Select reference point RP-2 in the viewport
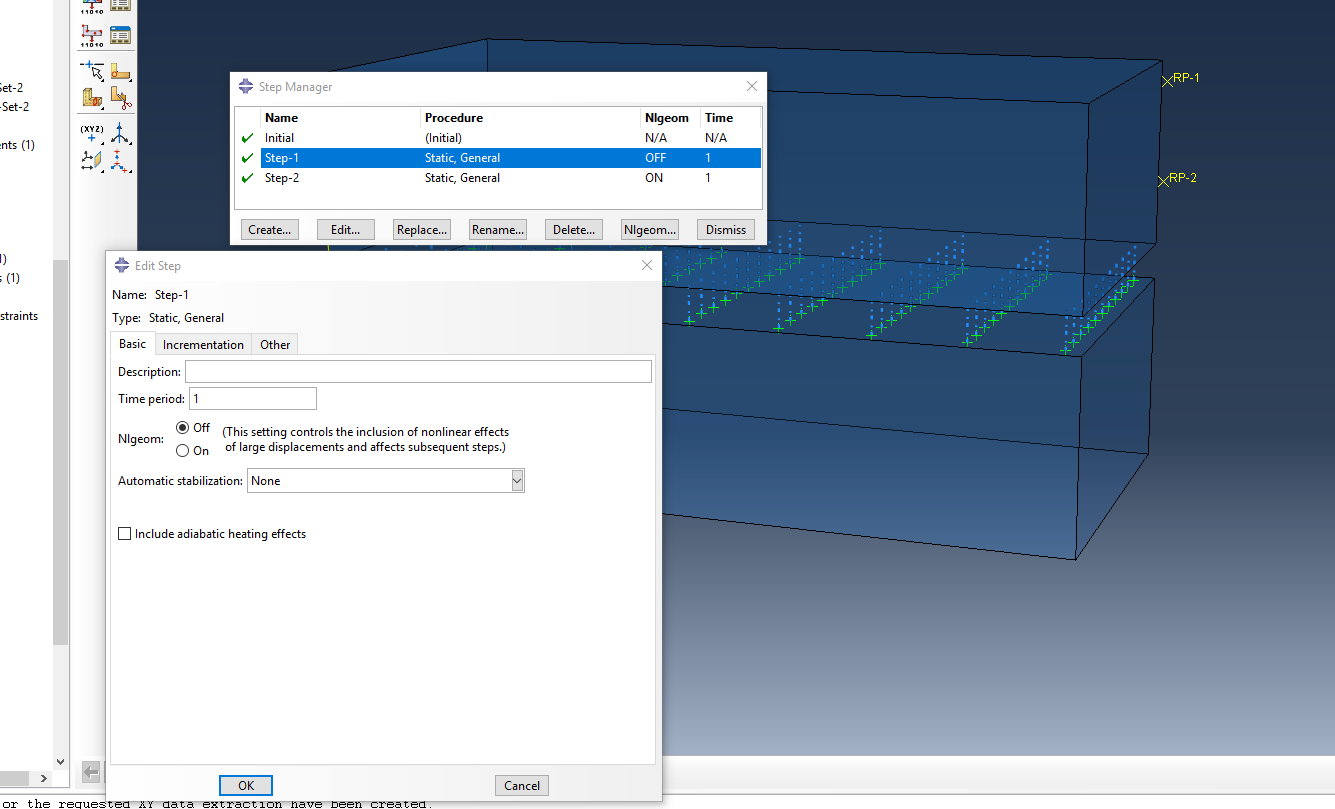Screen dimensions: 1335x809 coord(1163,181)
